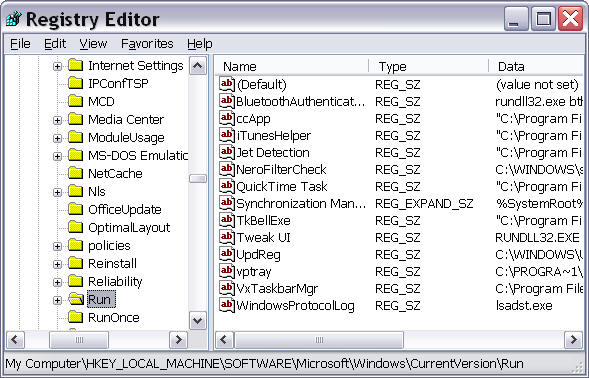Sort values by the Type column header
This screenshot has height=378, width=589.
coord(429,67)
